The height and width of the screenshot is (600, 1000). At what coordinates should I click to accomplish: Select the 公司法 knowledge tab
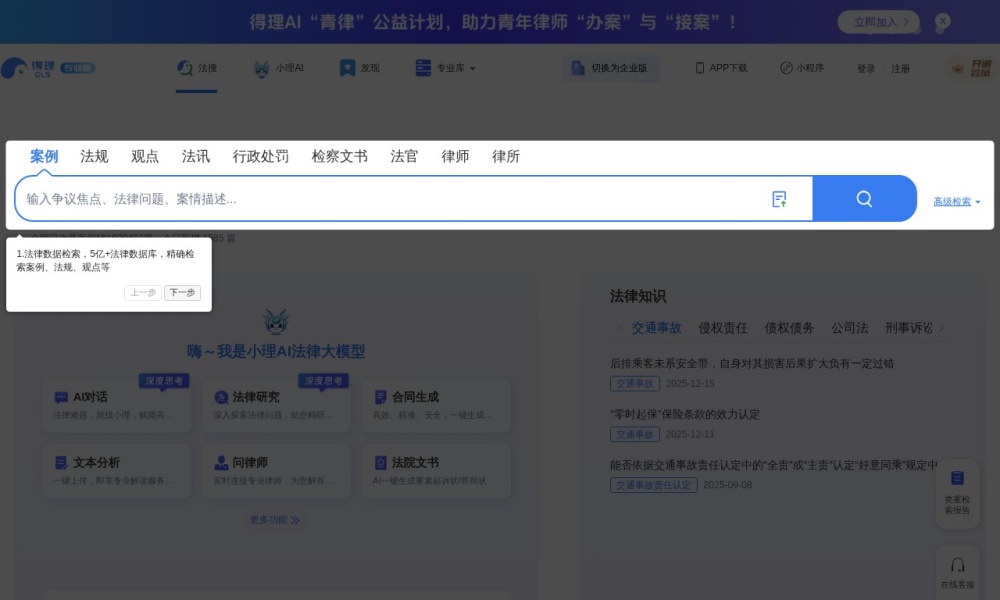[x=851, y=327]
